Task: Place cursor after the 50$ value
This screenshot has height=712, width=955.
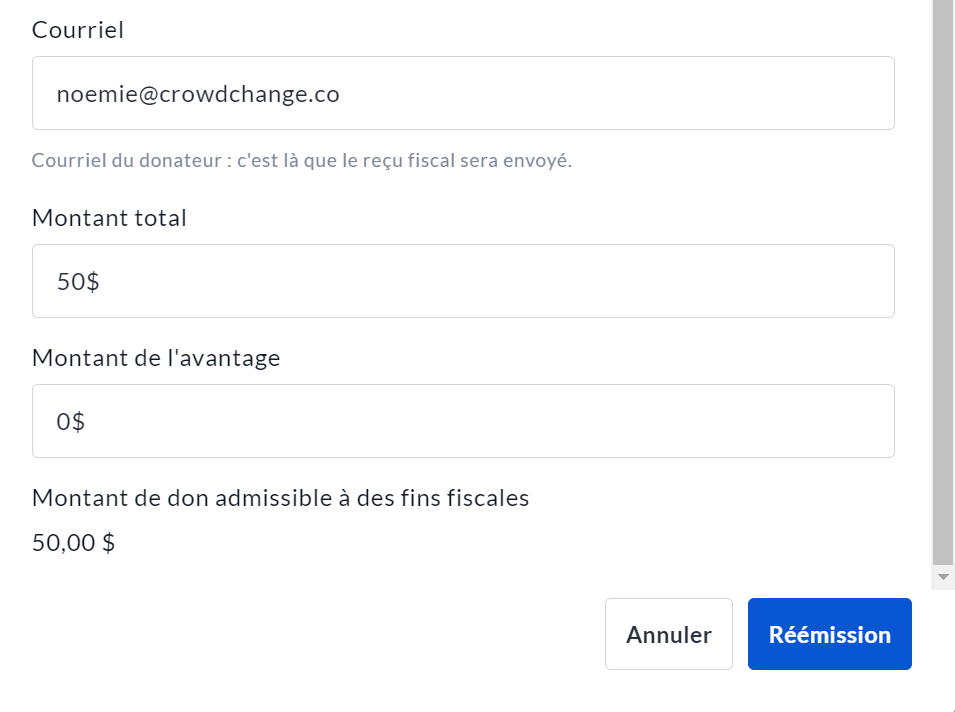Action: 100,282
